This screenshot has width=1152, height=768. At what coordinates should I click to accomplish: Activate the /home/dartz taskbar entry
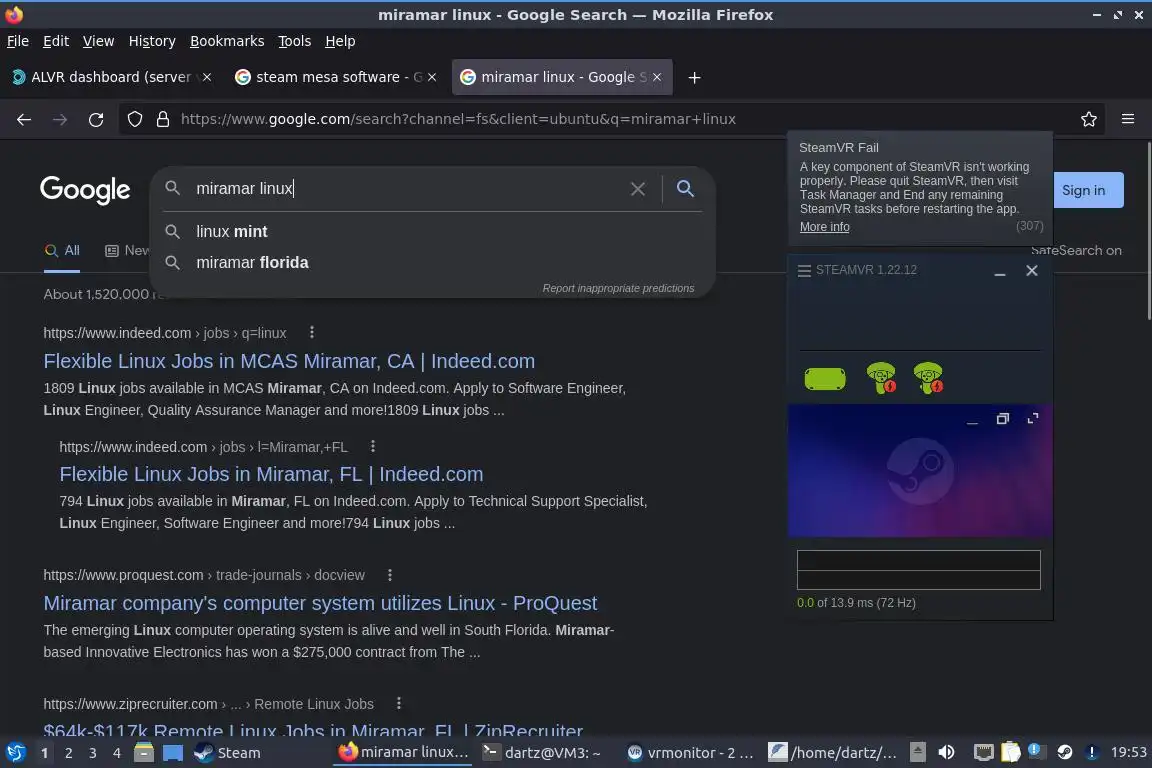tap(832, 753)
